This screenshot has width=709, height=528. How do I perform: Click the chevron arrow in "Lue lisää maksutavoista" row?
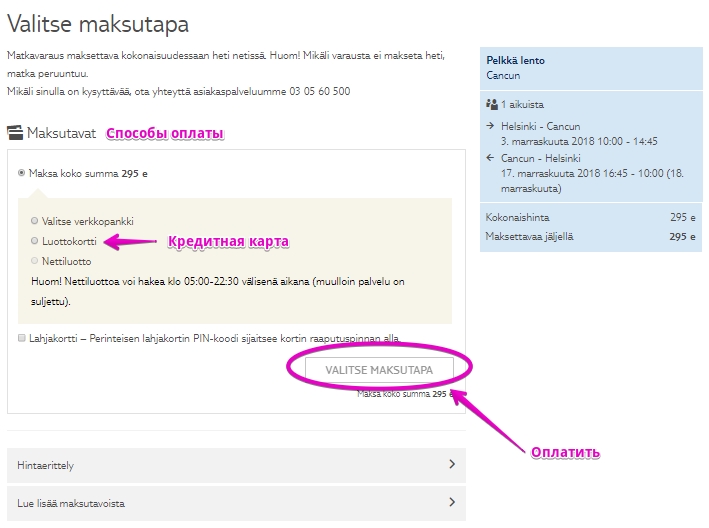[x=452, y=502]
